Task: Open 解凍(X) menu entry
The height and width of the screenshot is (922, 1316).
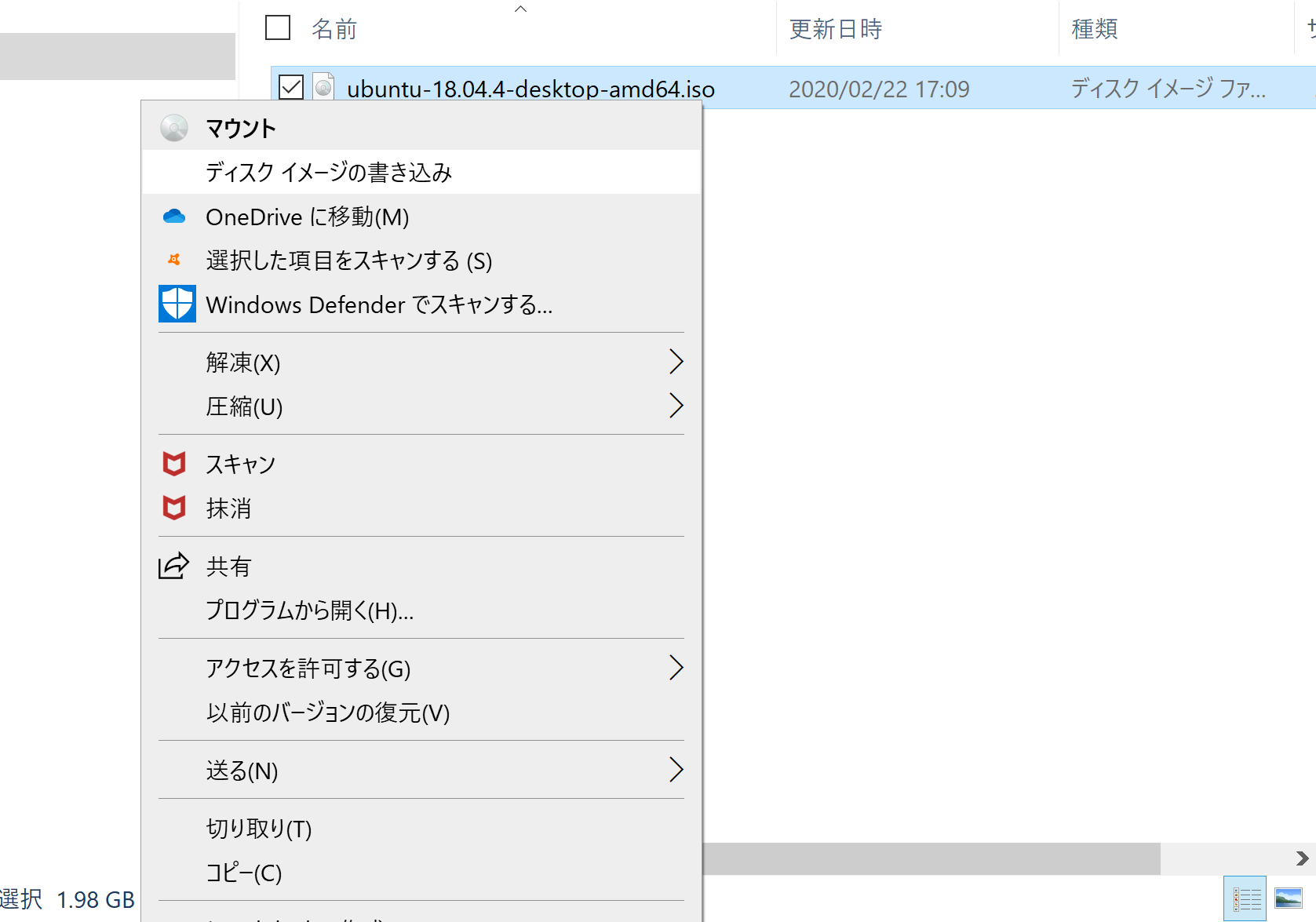Action: [421, 363]
